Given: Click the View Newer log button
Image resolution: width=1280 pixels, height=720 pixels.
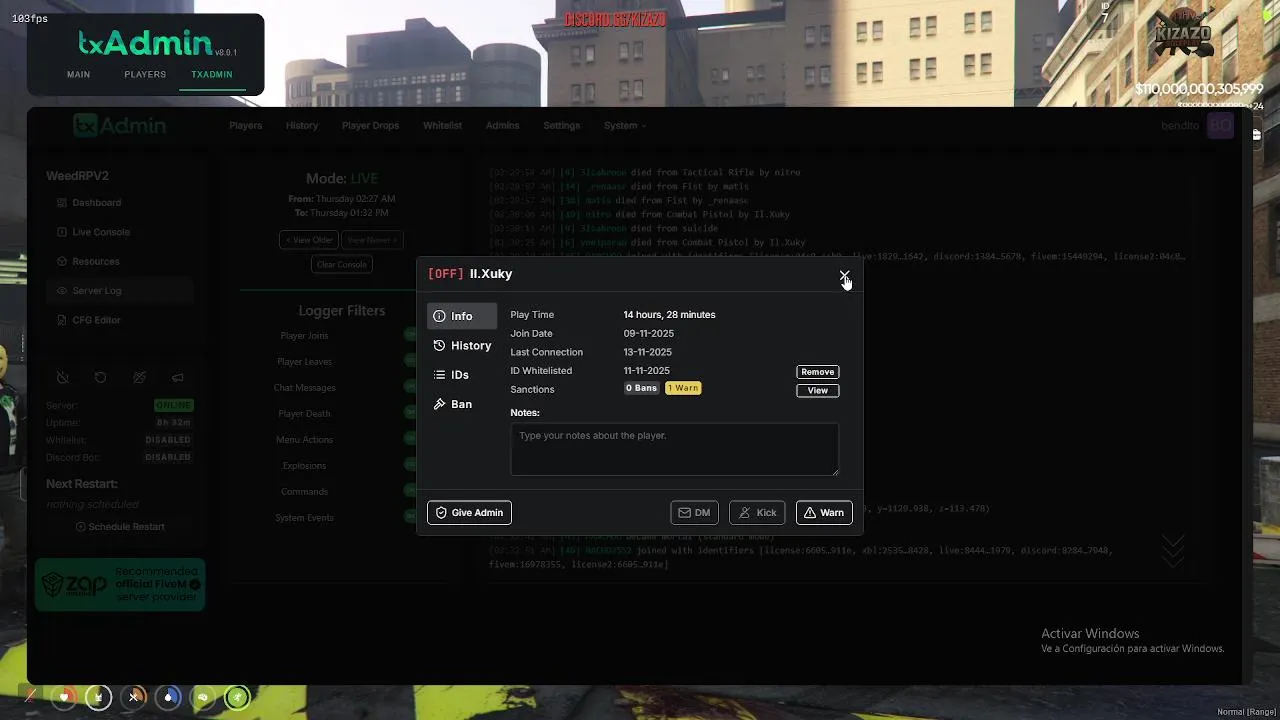Looking at the screenshot, I should click(371, 240).
